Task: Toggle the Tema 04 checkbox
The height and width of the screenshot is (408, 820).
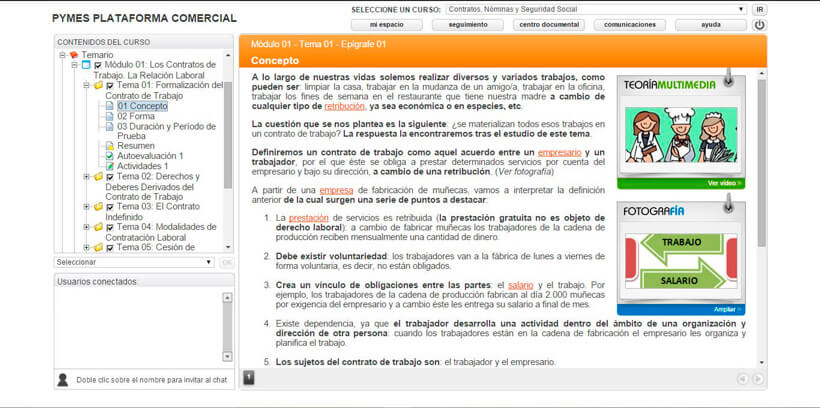Action: [110, 228]
